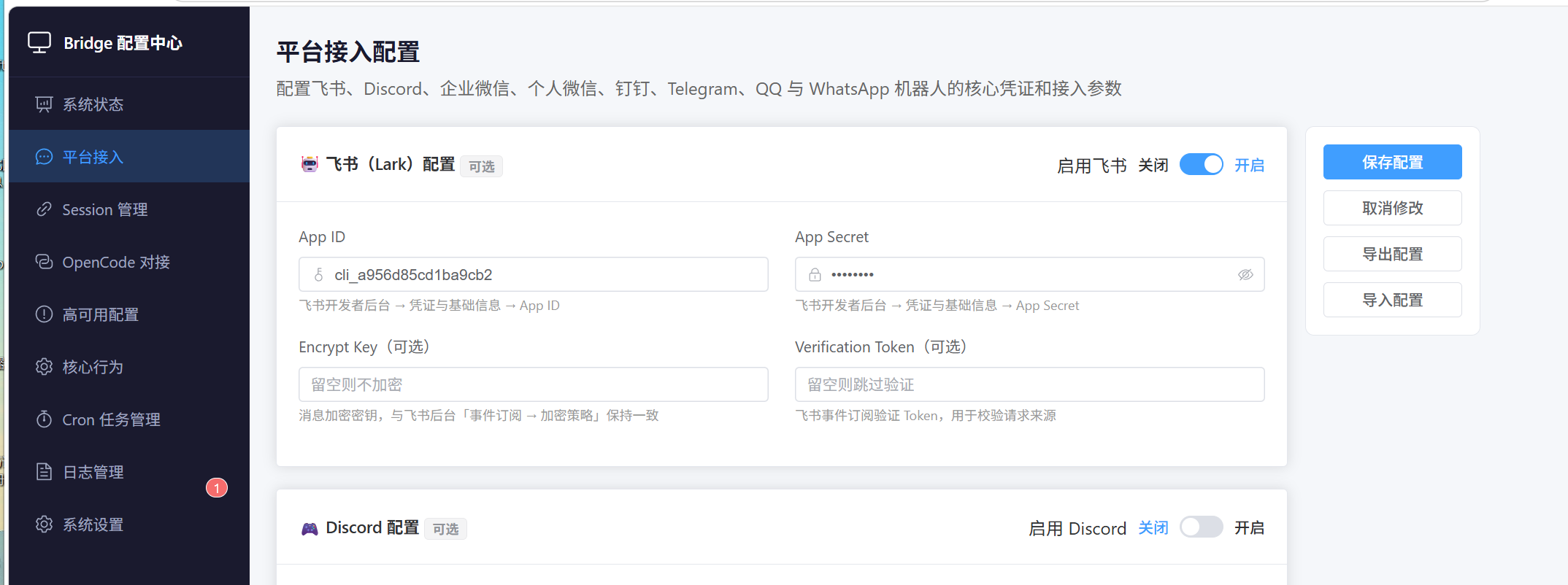Click the hint text ending in → App ID

point(429,306)
